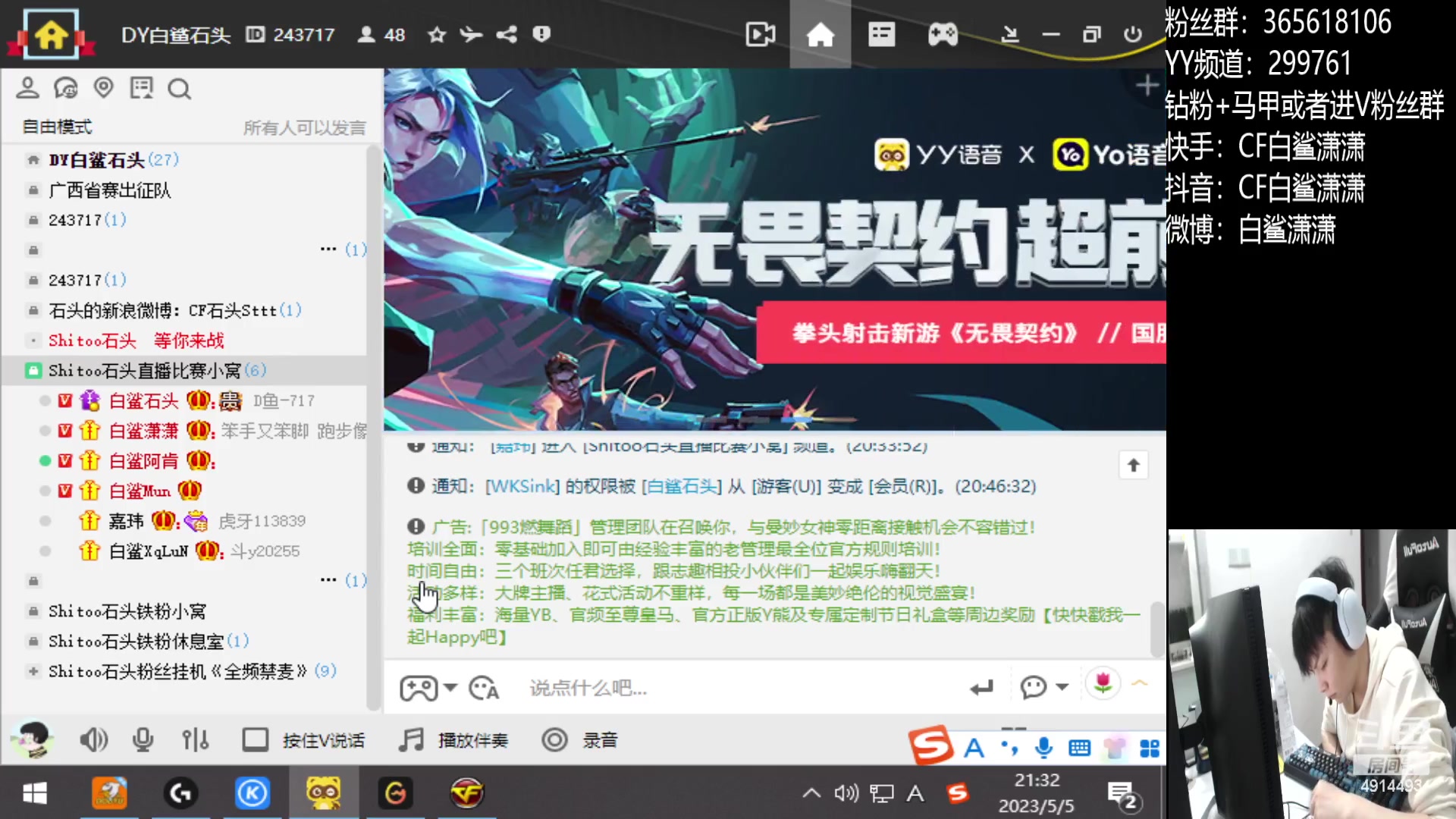Go to the home tab

point(820,35)
